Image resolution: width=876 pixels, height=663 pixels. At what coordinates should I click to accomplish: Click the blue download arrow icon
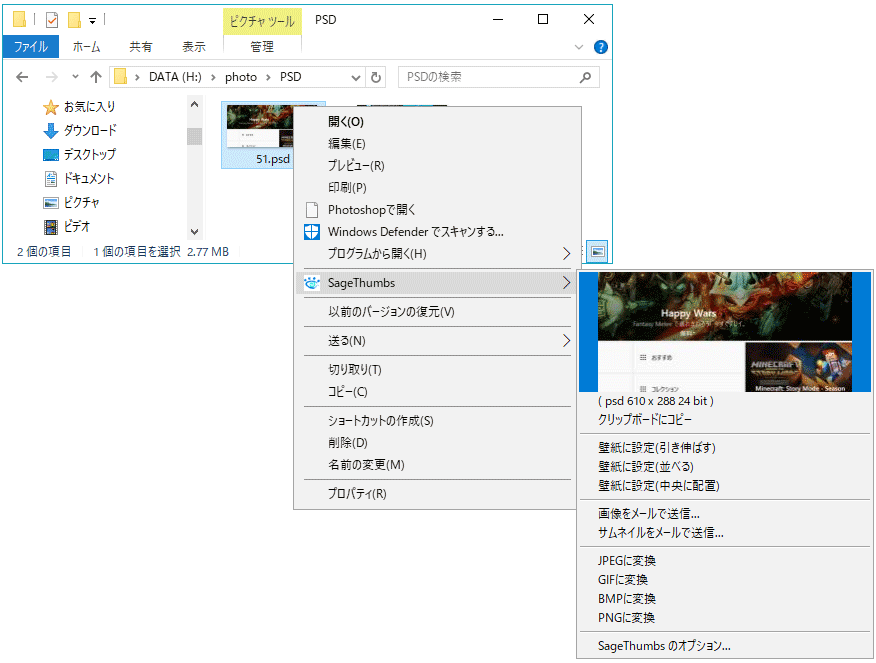(x=51, y=131)
